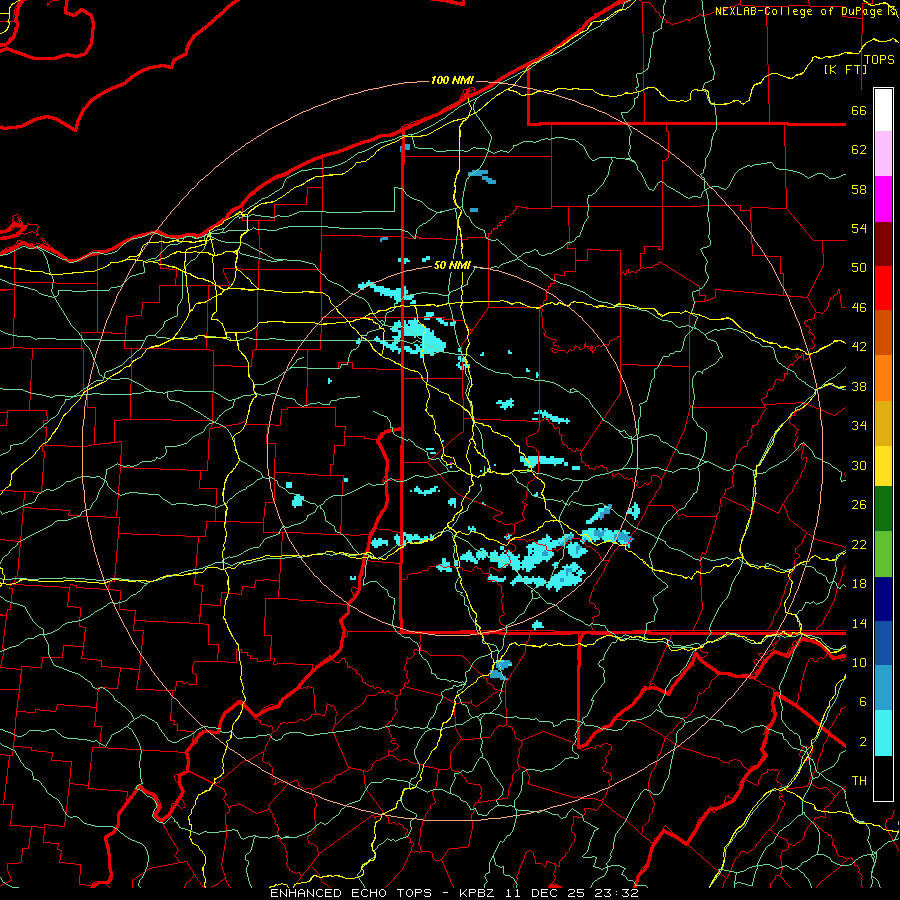This screenshot has width=900, height=900.
Task: Click the legend value '62'
Action: 859,150
